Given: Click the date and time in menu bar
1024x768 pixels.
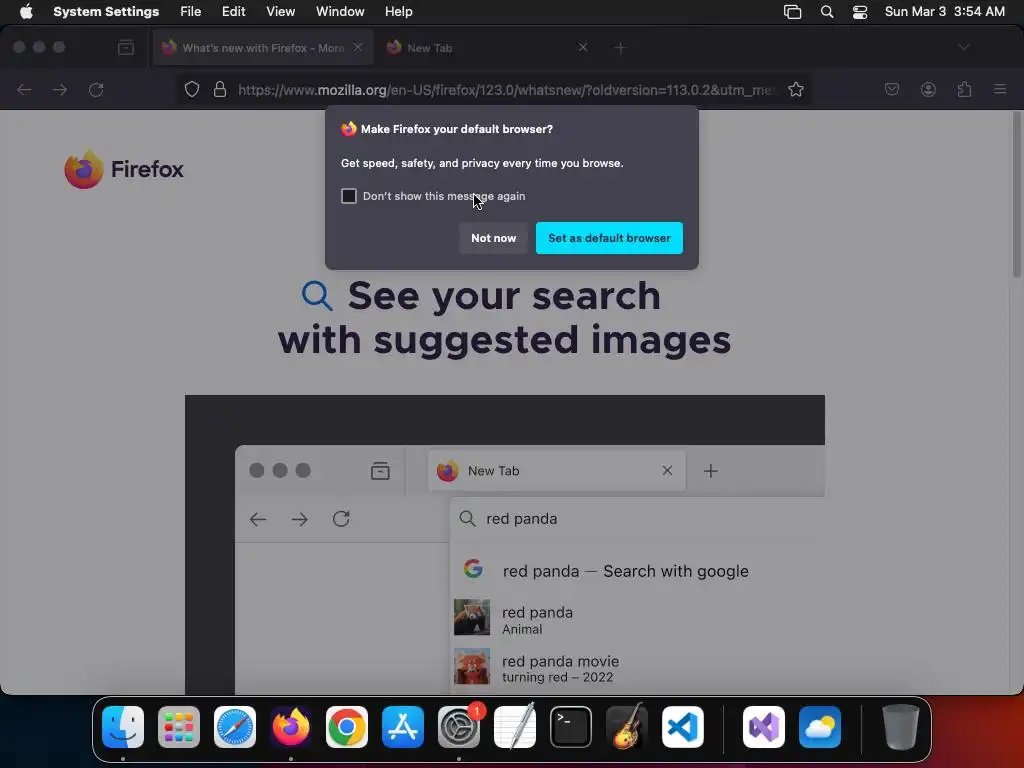Looking at the screenshot, I should (x=944, y=11).
